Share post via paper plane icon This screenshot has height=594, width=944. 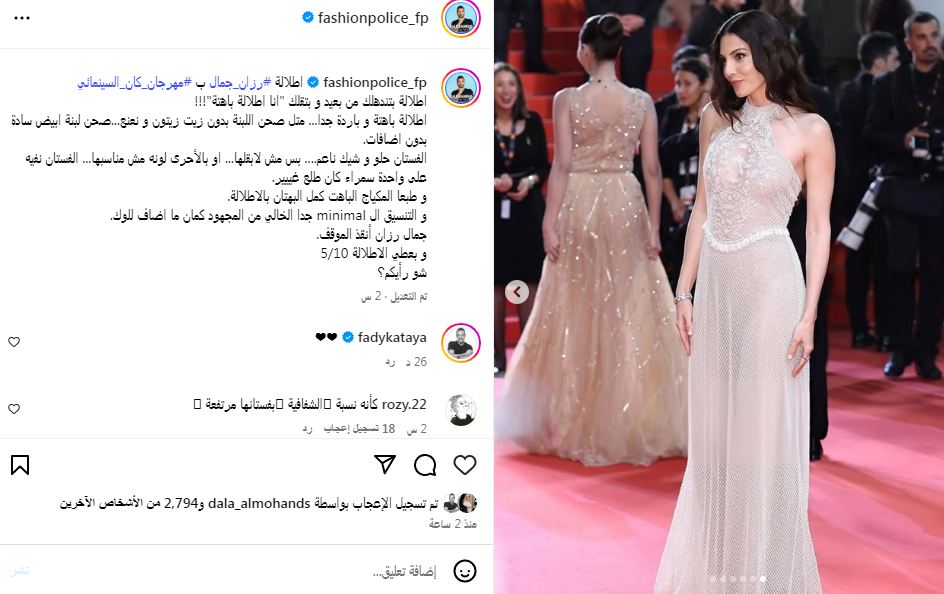[x=385, y=464]
